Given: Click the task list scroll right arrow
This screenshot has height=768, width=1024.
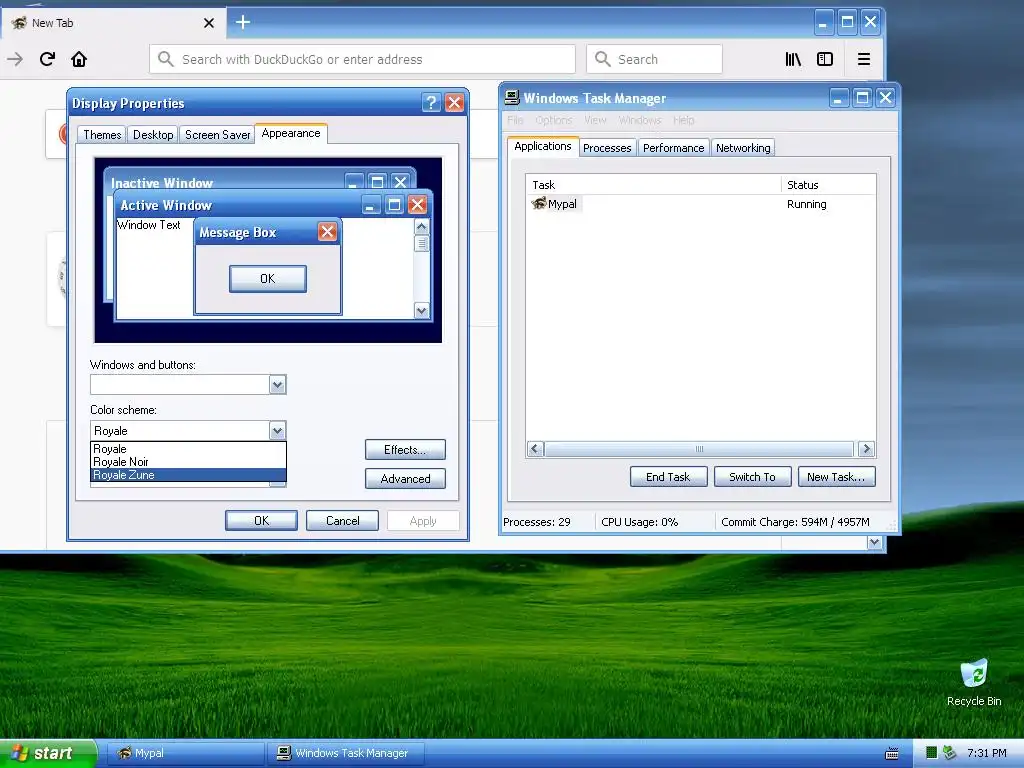Looking at the screenshot, I should pos(867,449).
